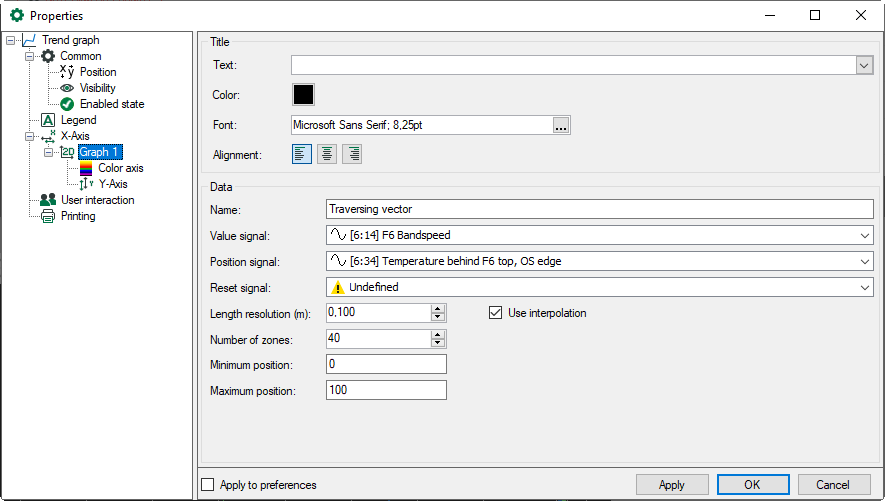Screen dimensions: 885x501
Task: Align title text to the left
Action: (301, 154)
